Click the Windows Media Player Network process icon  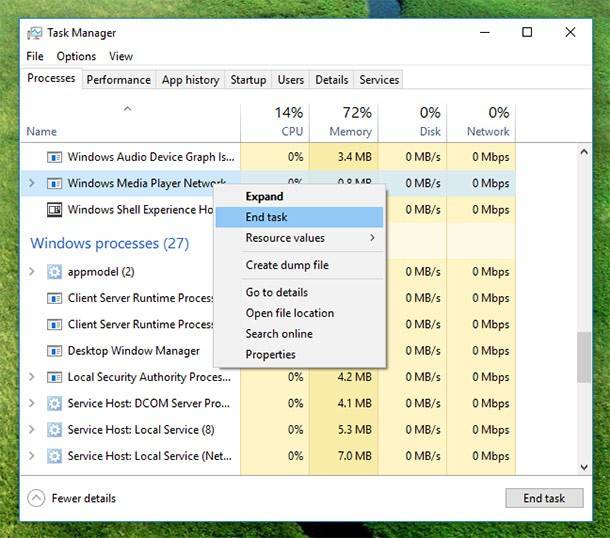54,183
